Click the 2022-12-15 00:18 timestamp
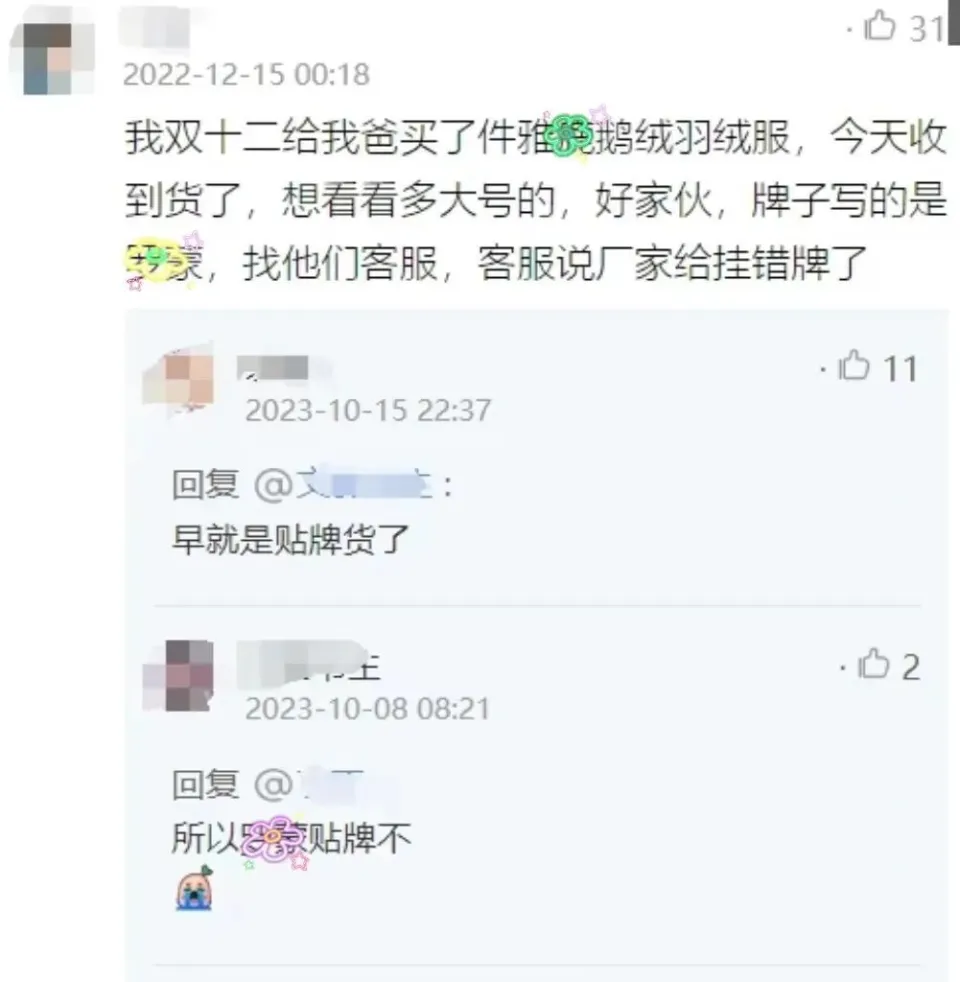The image size is (960, 982). pos(246,75)
